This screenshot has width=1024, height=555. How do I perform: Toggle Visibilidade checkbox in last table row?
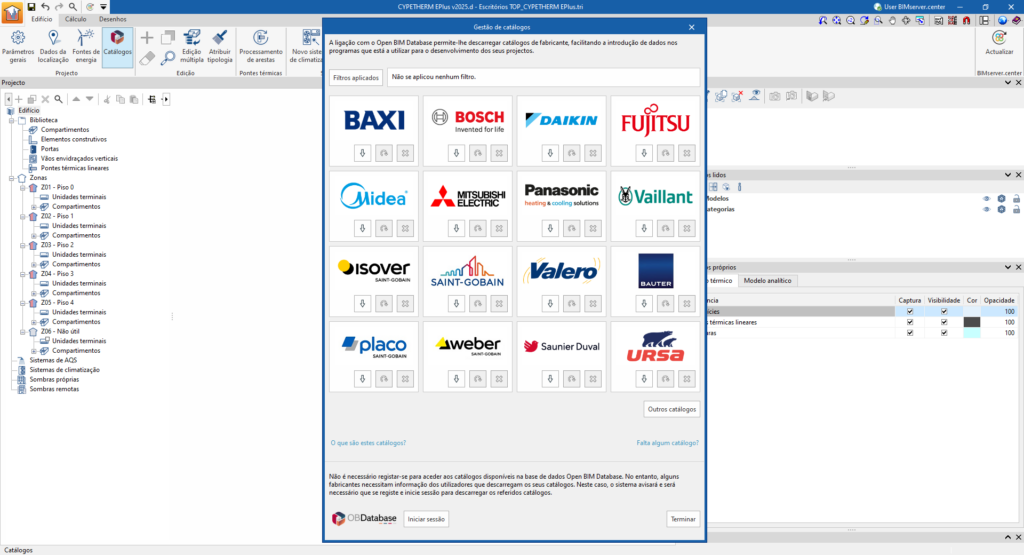[944, 333]
